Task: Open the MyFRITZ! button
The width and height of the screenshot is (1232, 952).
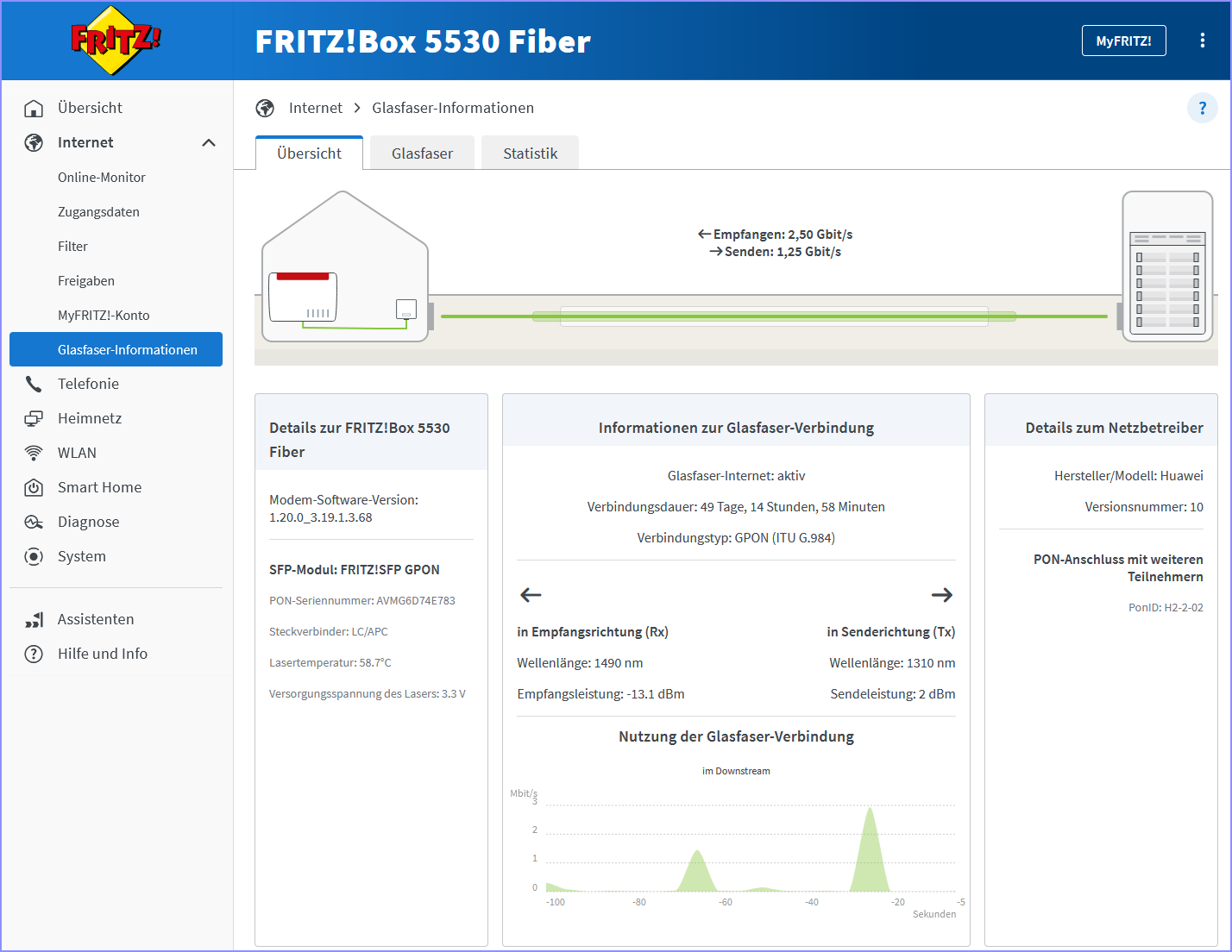Action: click(x=1123, y=41)
